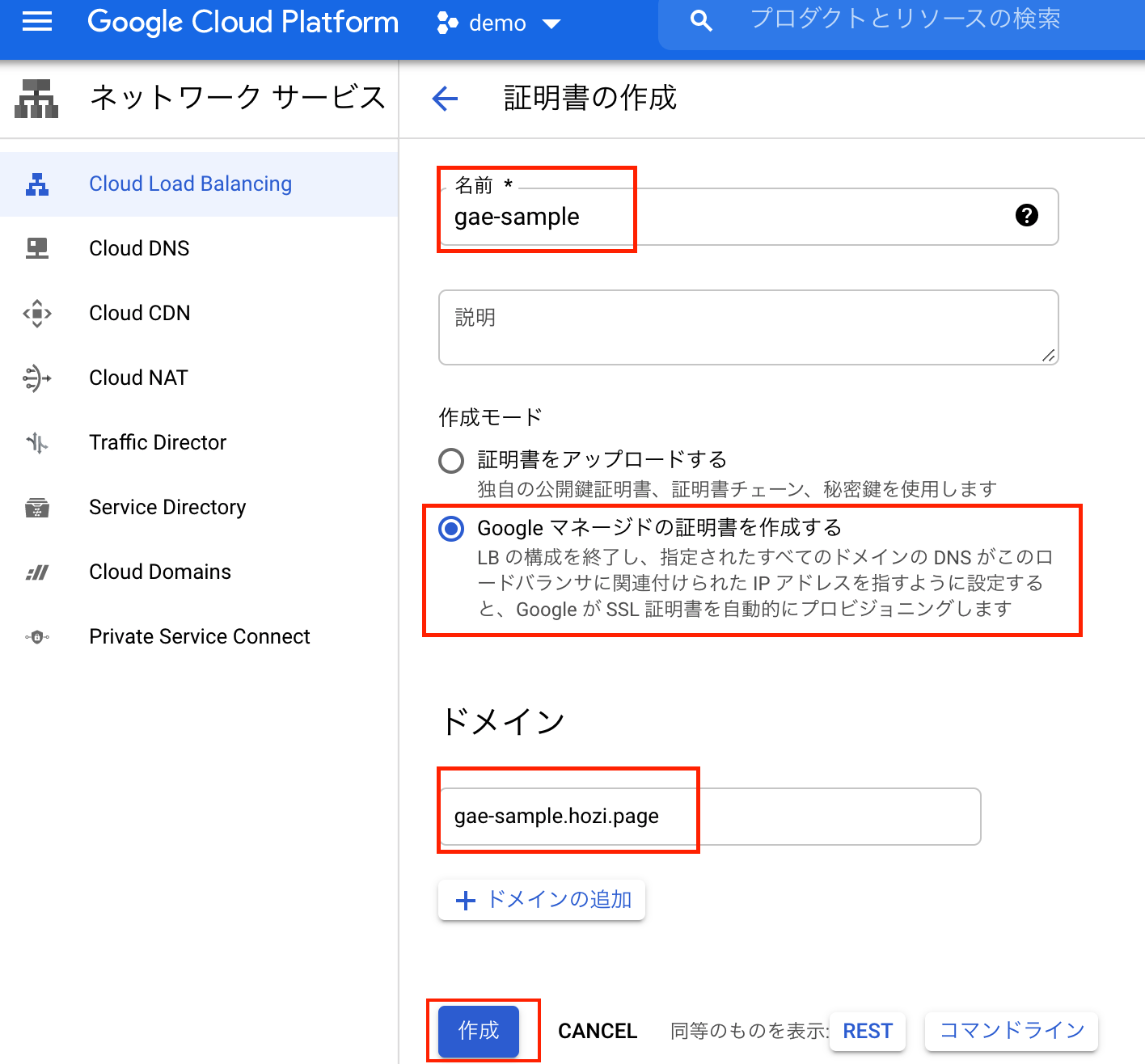This screenshot has width=1145, height=1064.
Task: Open Cloud NAT in the sidebar
Action: click(199, 378)
